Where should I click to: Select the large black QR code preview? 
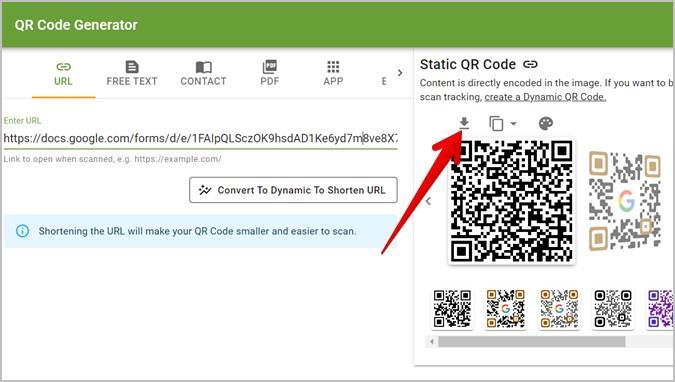pos(512,201)
